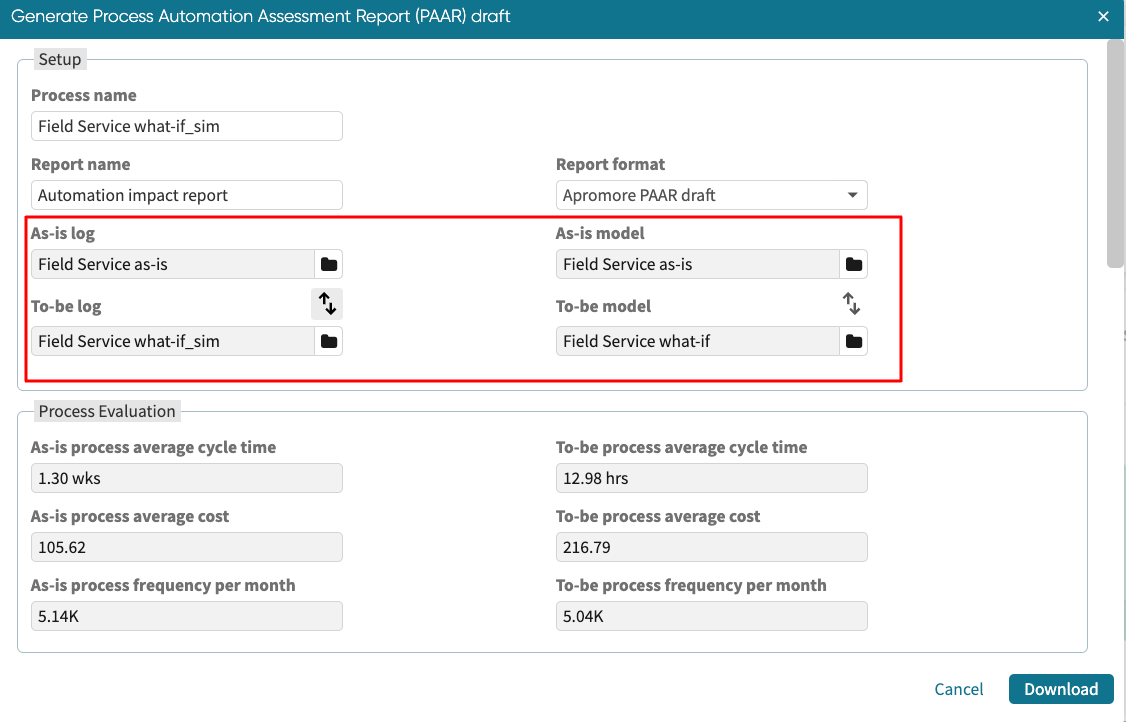Click the to-be process frequency per month field
1126x722 pixels.
pos(711,616)
